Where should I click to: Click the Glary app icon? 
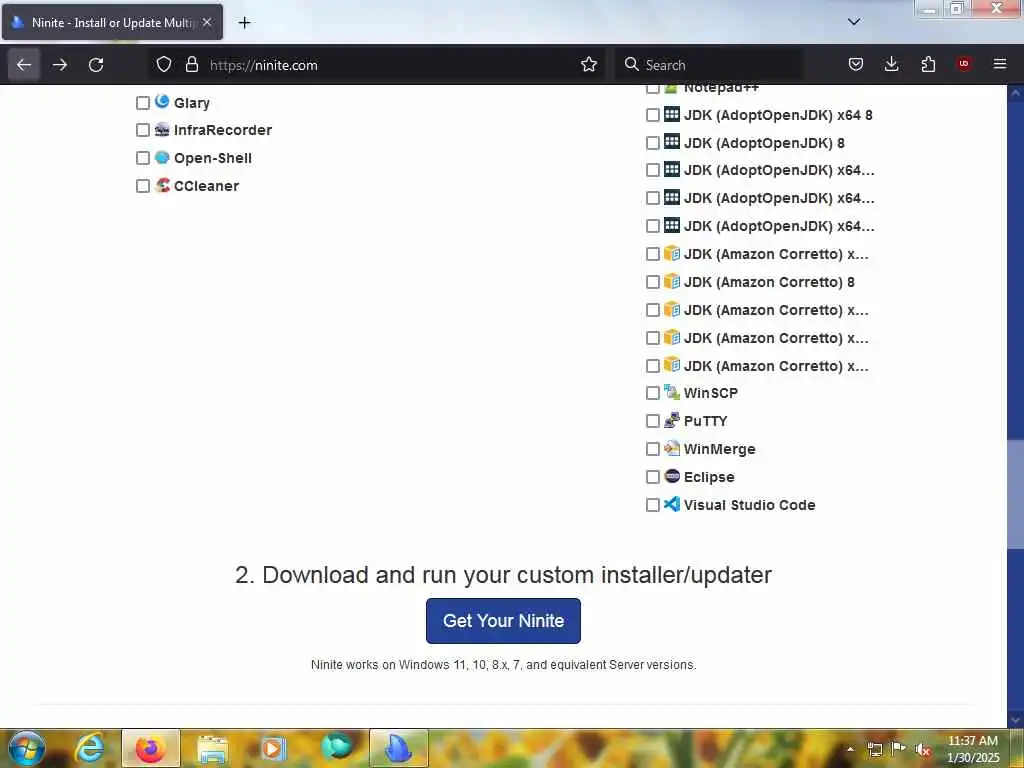tap(162, 102)
